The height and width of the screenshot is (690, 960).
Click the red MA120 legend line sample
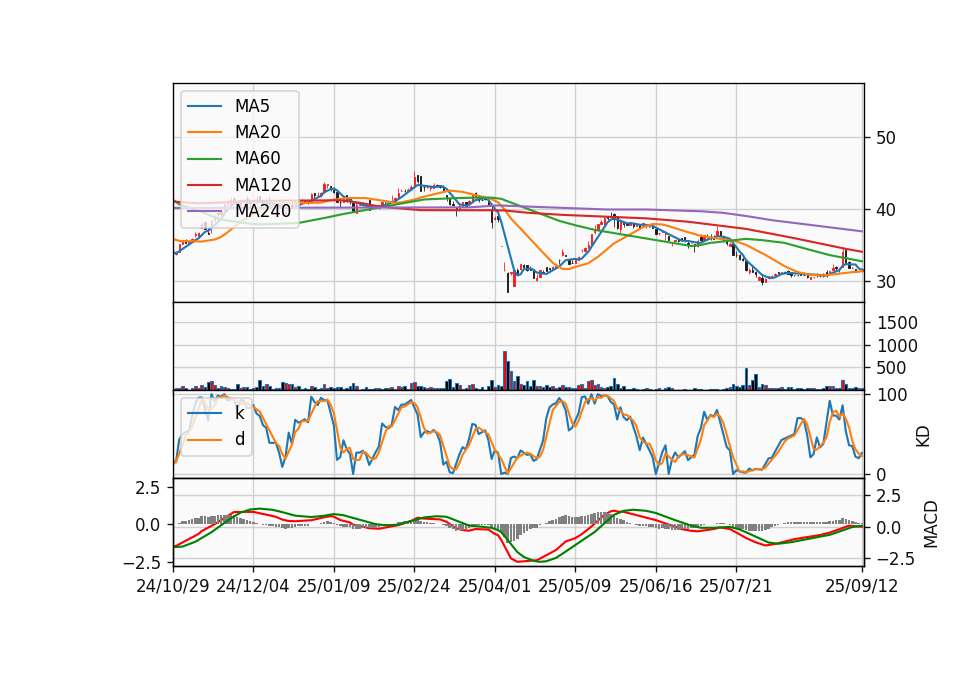tap(204, 185)
